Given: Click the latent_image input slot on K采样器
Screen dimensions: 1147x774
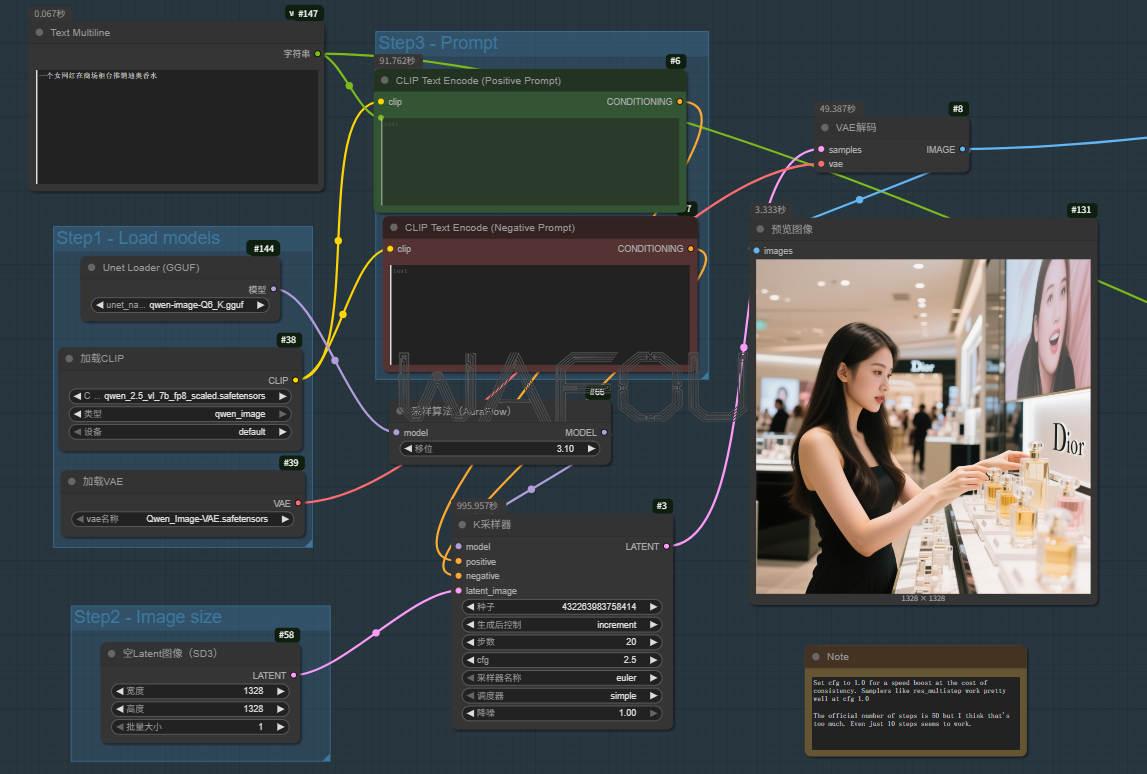Looking at the screenshot, I should 459,590.
